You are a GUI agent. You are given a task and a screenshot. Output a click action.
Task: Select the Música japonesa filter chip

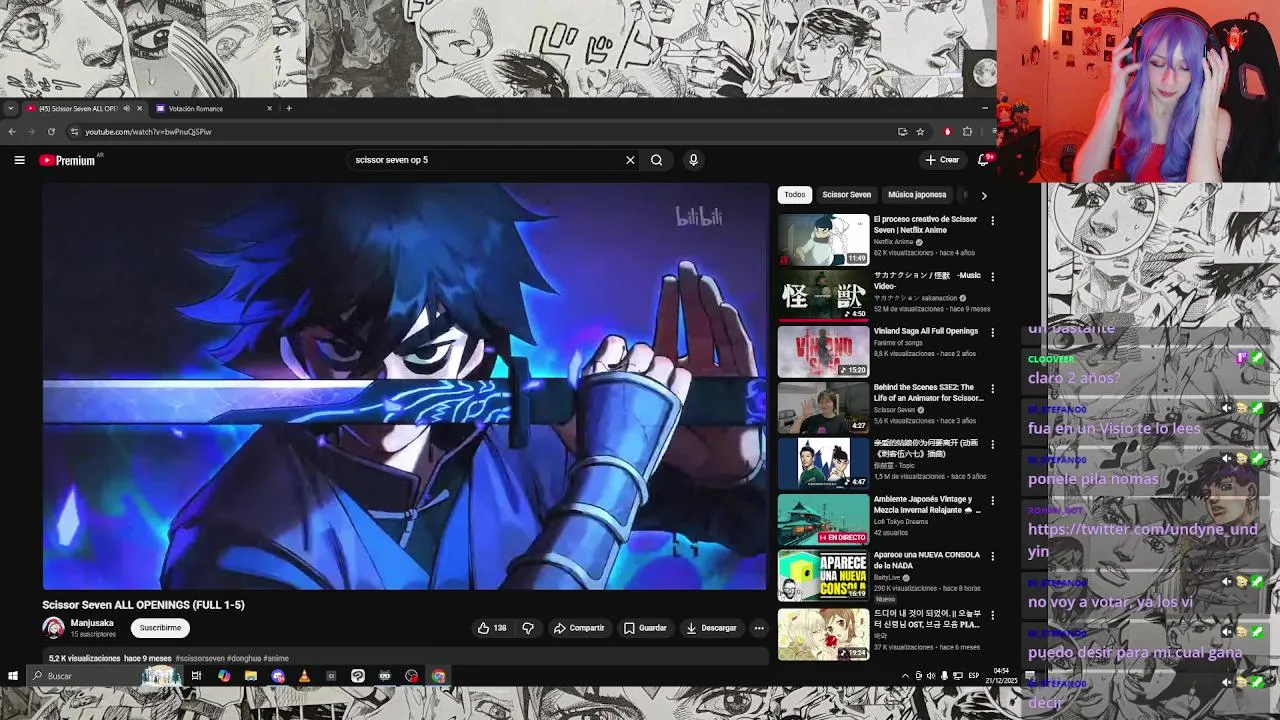click(917, 195)
